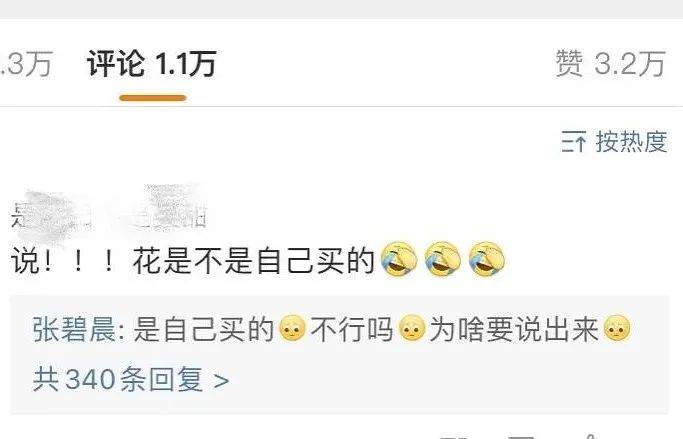Click 张碧晨's reply text 是自己买的
683x439 pixels.
pyautogui.click(x=204, y=329)
